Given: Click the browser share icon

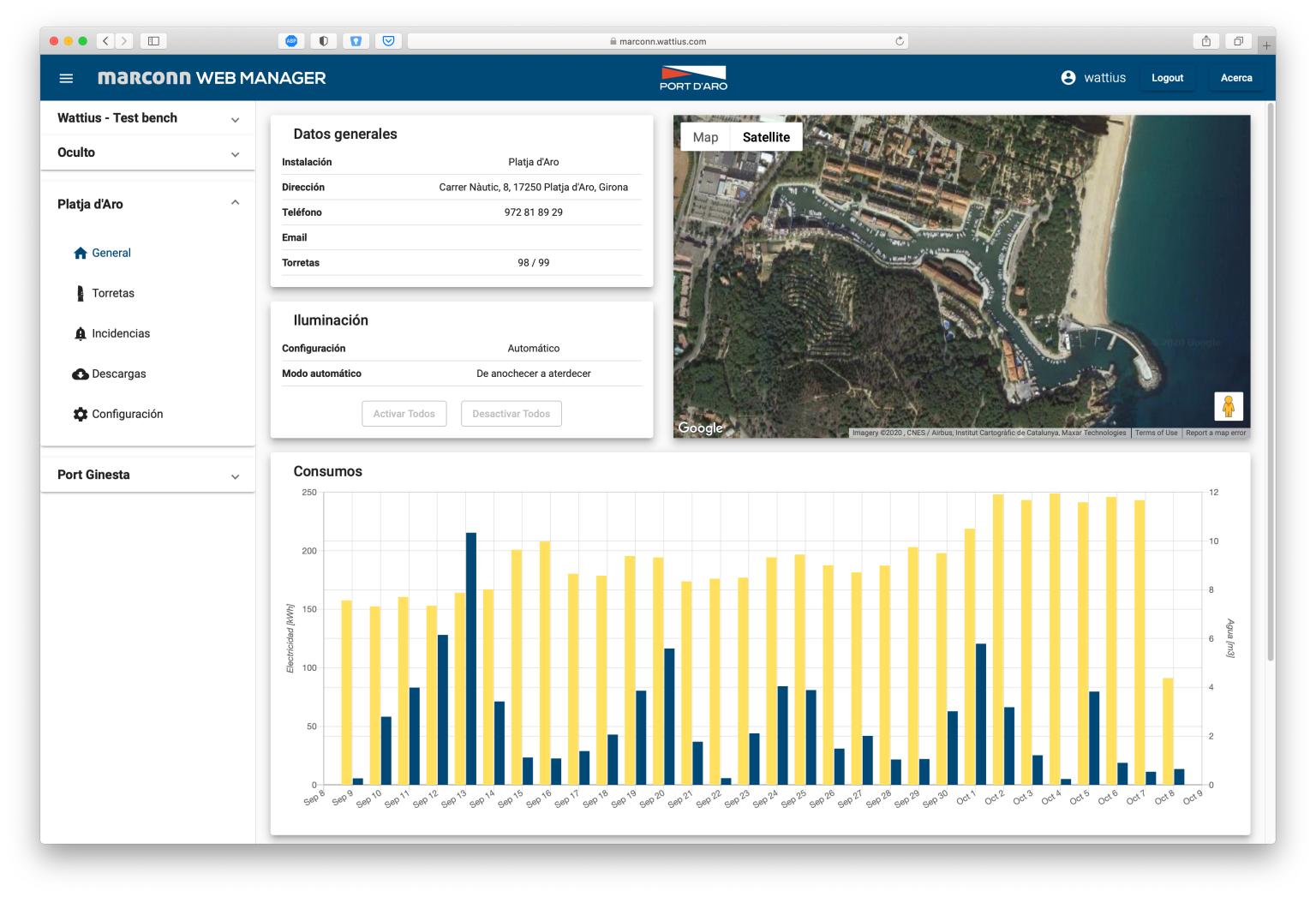Looking at the screenshot, I should [x=1205, y=41].
